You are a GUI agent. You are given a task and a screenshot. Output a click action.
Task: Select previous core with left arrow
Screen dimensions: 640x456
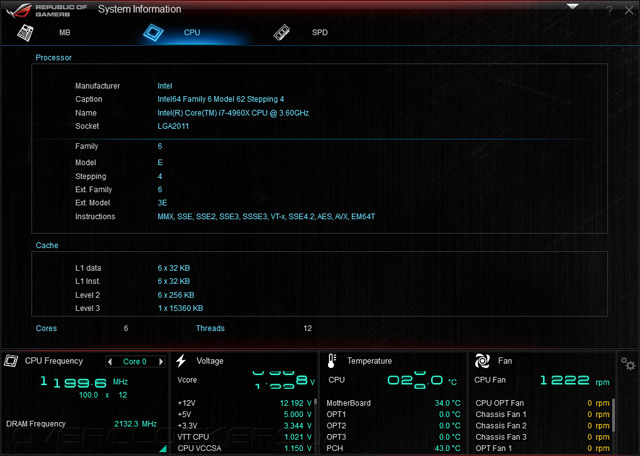point(109,362)
